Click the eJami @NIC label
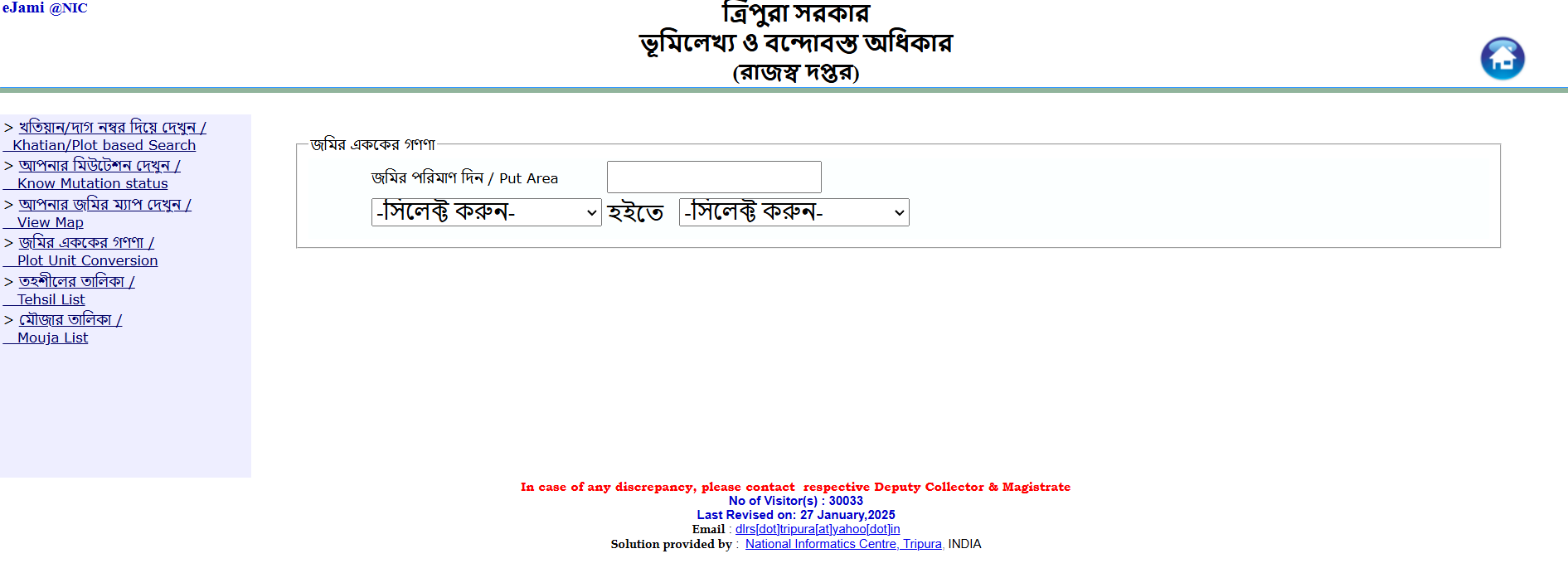The width and height of the screenshot is (1568, 573). [45, 8]
